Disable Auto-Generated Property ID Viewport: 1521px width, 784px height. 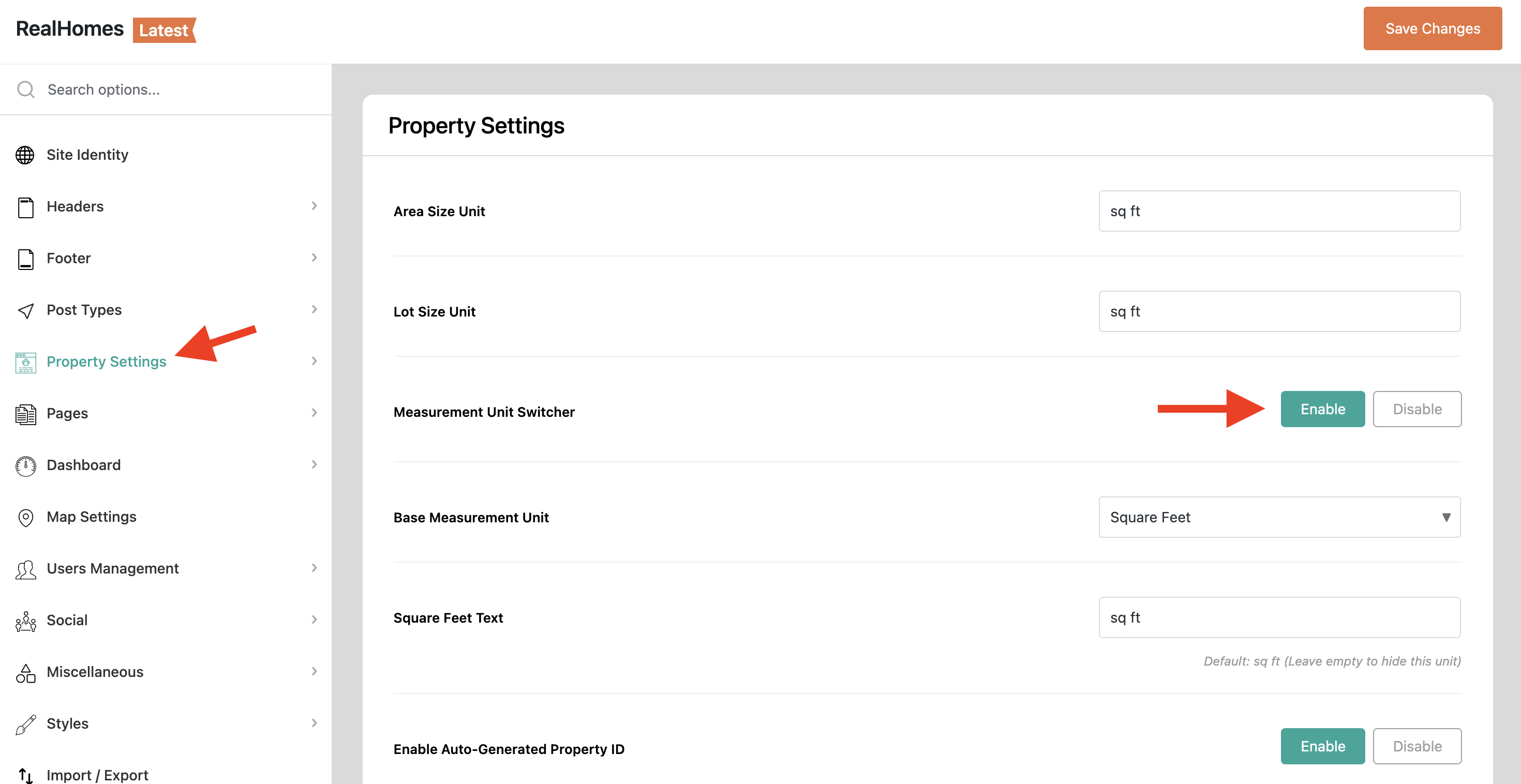(1416, 746)
